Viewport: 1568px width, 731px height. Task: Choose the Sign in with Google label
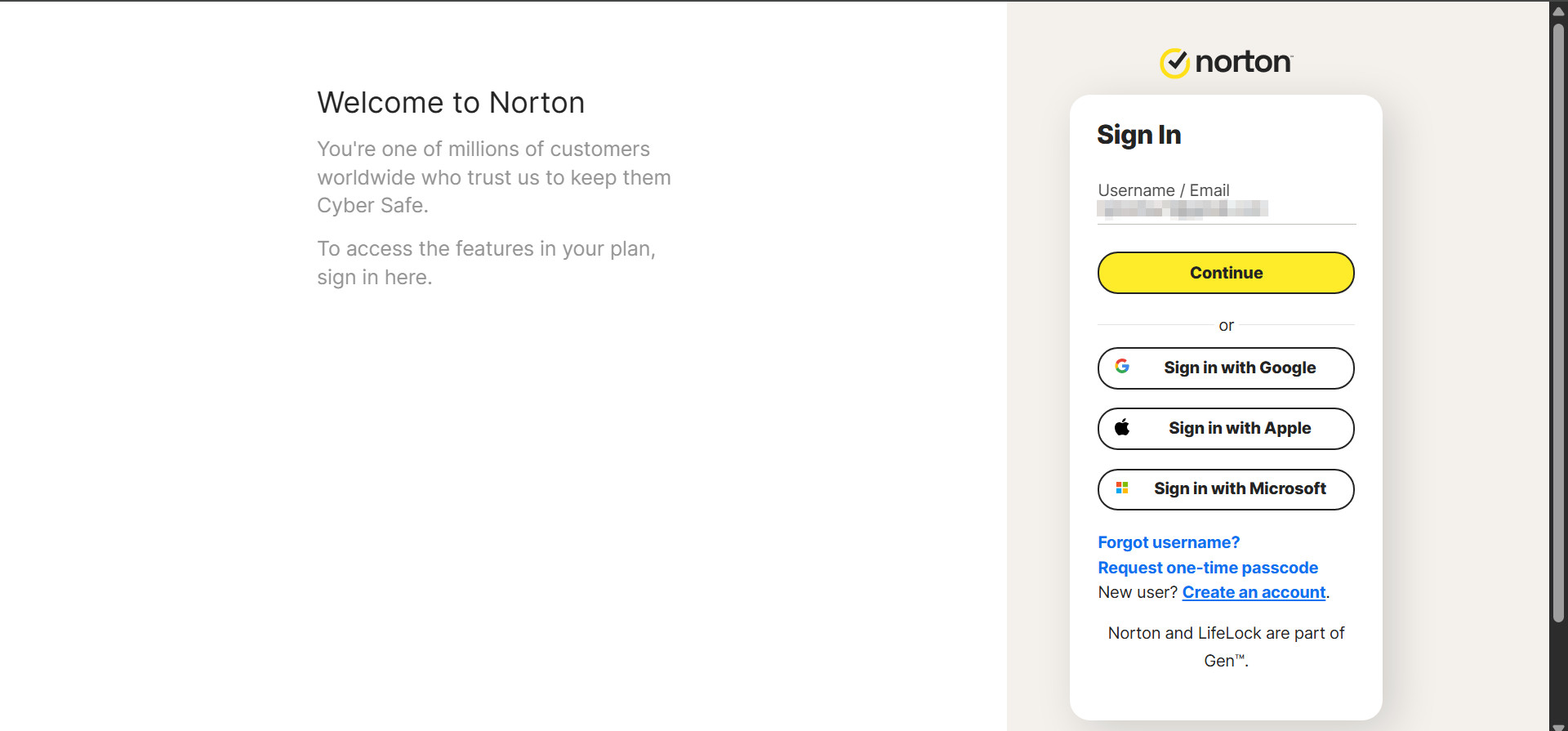click(1240, 368)
